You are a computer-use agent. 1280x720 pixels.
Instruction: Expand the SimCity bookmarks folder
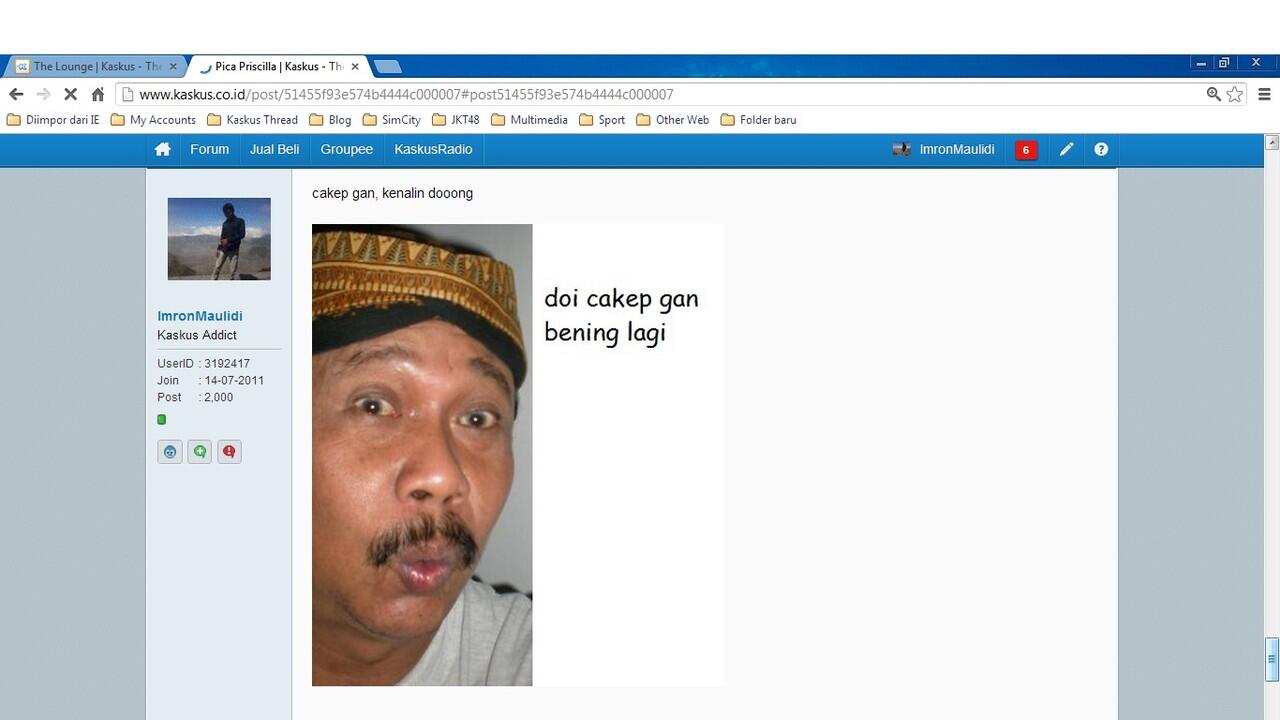[x=391, y=120]
